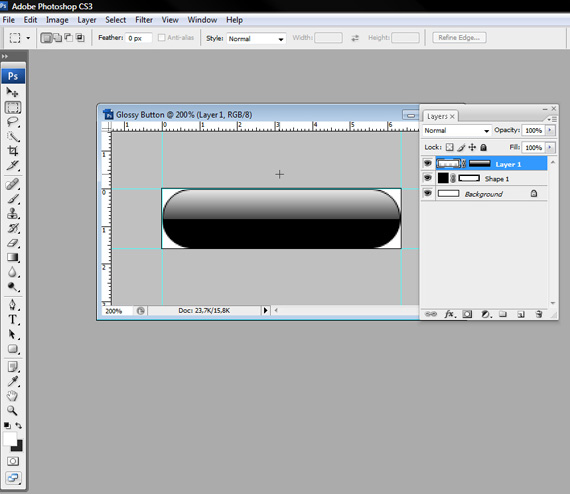Viewport: 570px width, 494px height.
Task: Select Add to selection mode icon
Action: click(57, 37)
